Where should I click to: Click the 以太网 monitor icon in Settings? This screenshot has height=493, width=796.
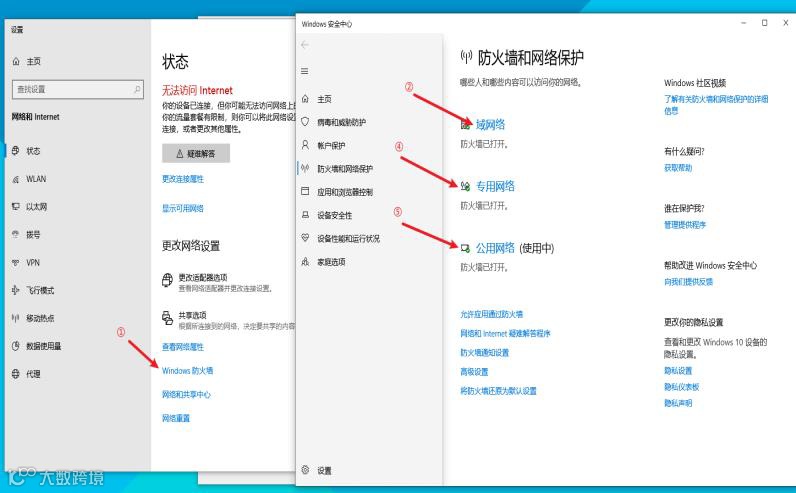pos(16,206)
